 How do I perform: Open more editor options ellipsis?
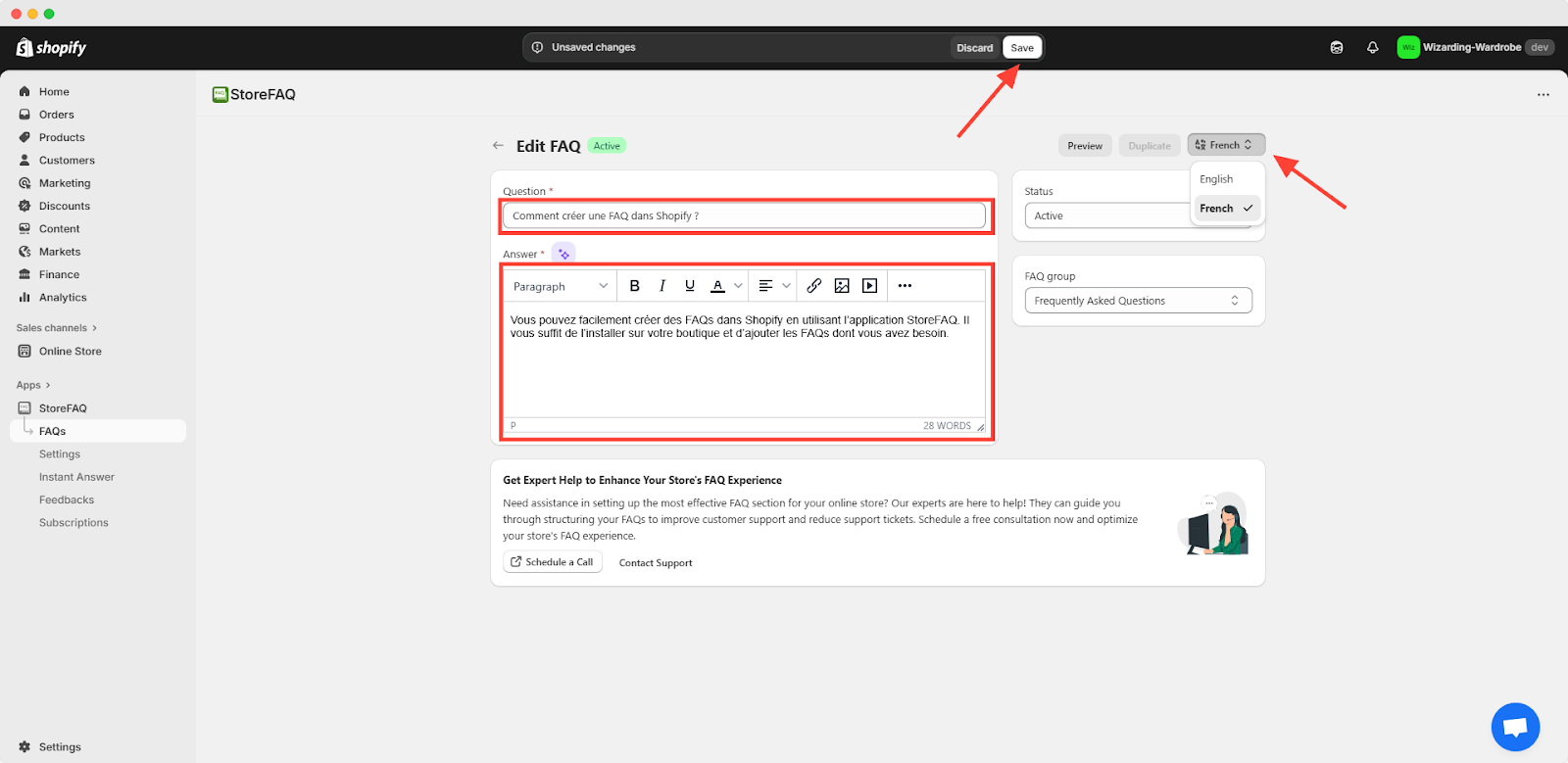pyautogui.click(x=905, y=286)
